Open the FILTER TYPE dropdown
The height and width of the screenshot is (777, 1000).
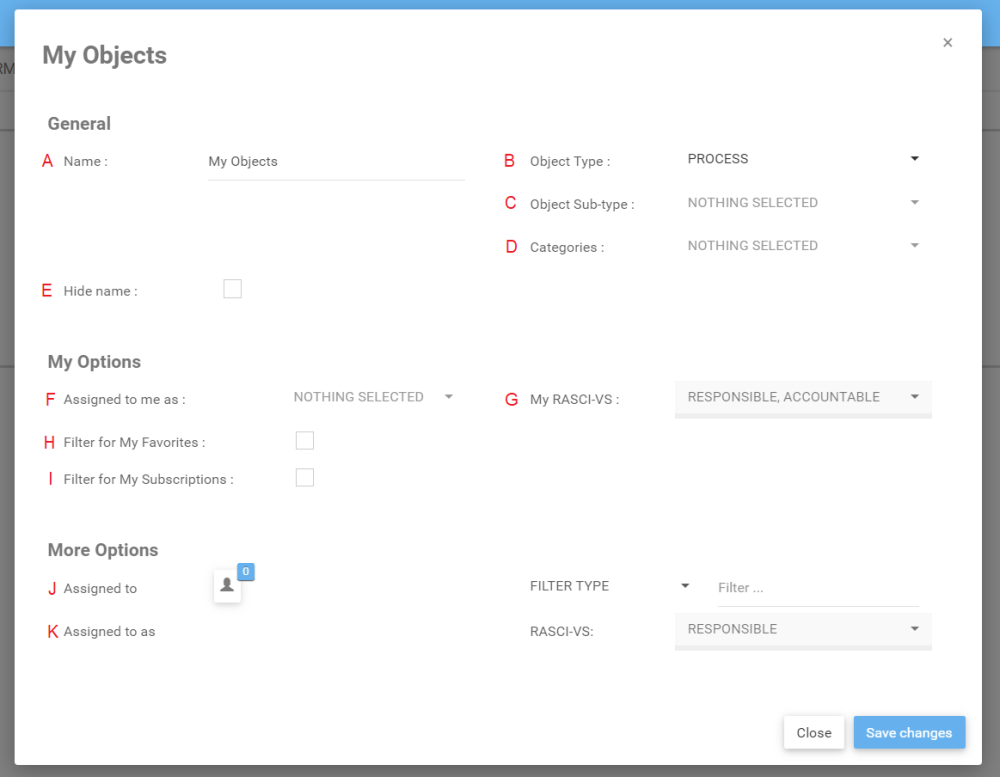coord(610,586)
